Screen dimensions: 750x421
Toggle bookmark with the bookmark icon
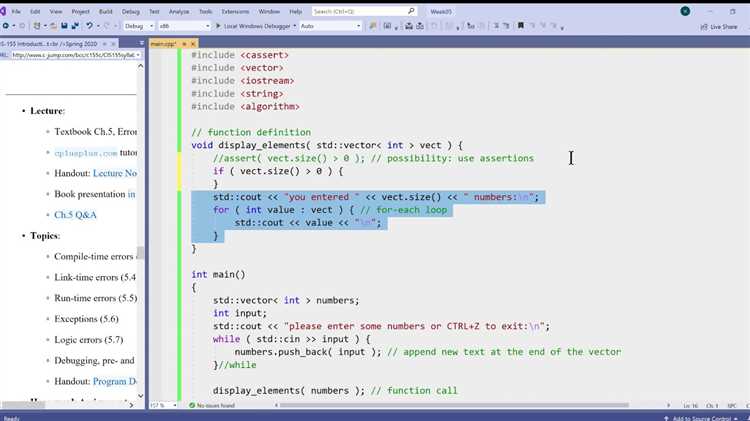520,26
